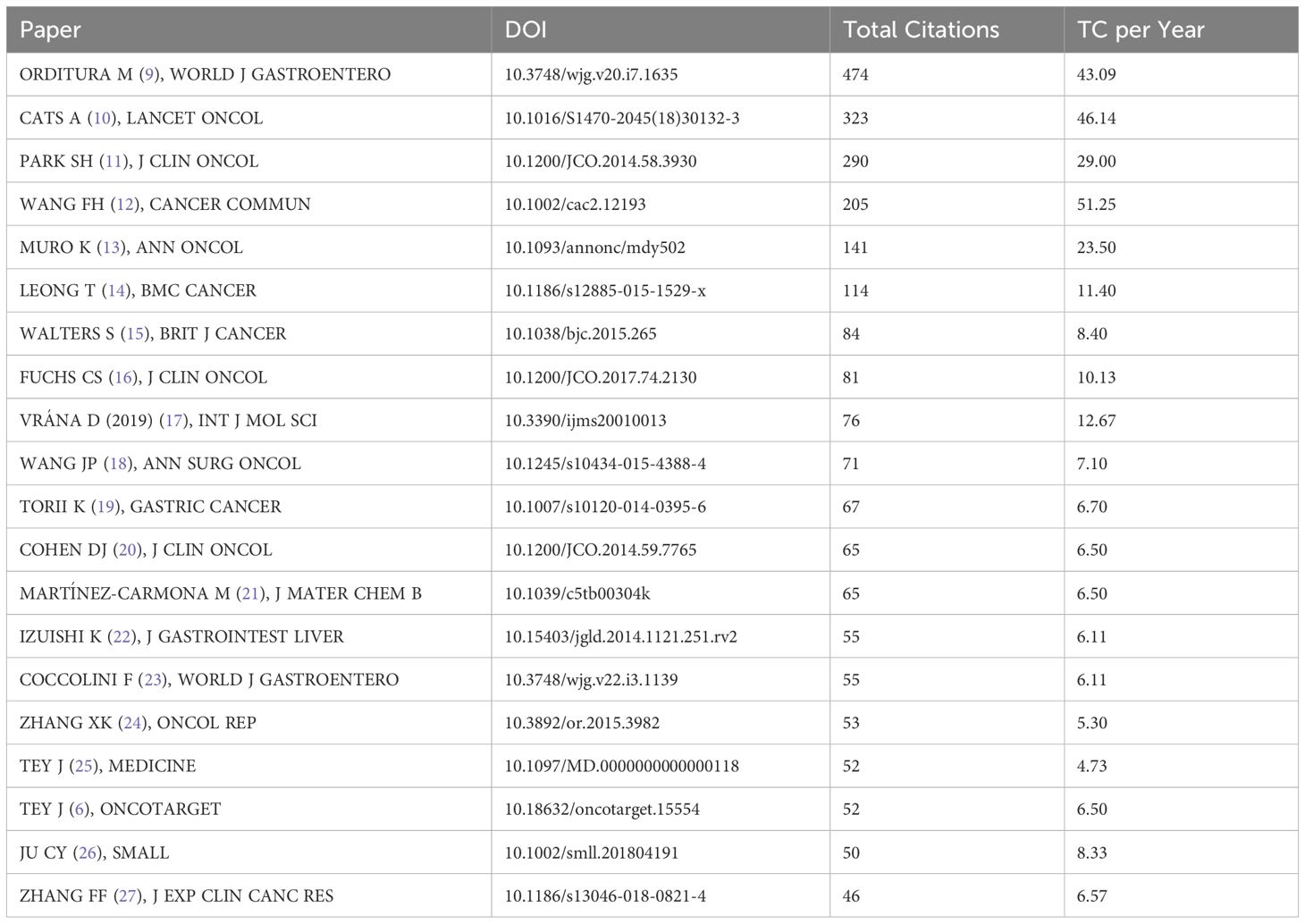The height and width of the screenshot is (924, 1305).
Task: Click total citations value 474
Action: point(855,74)
